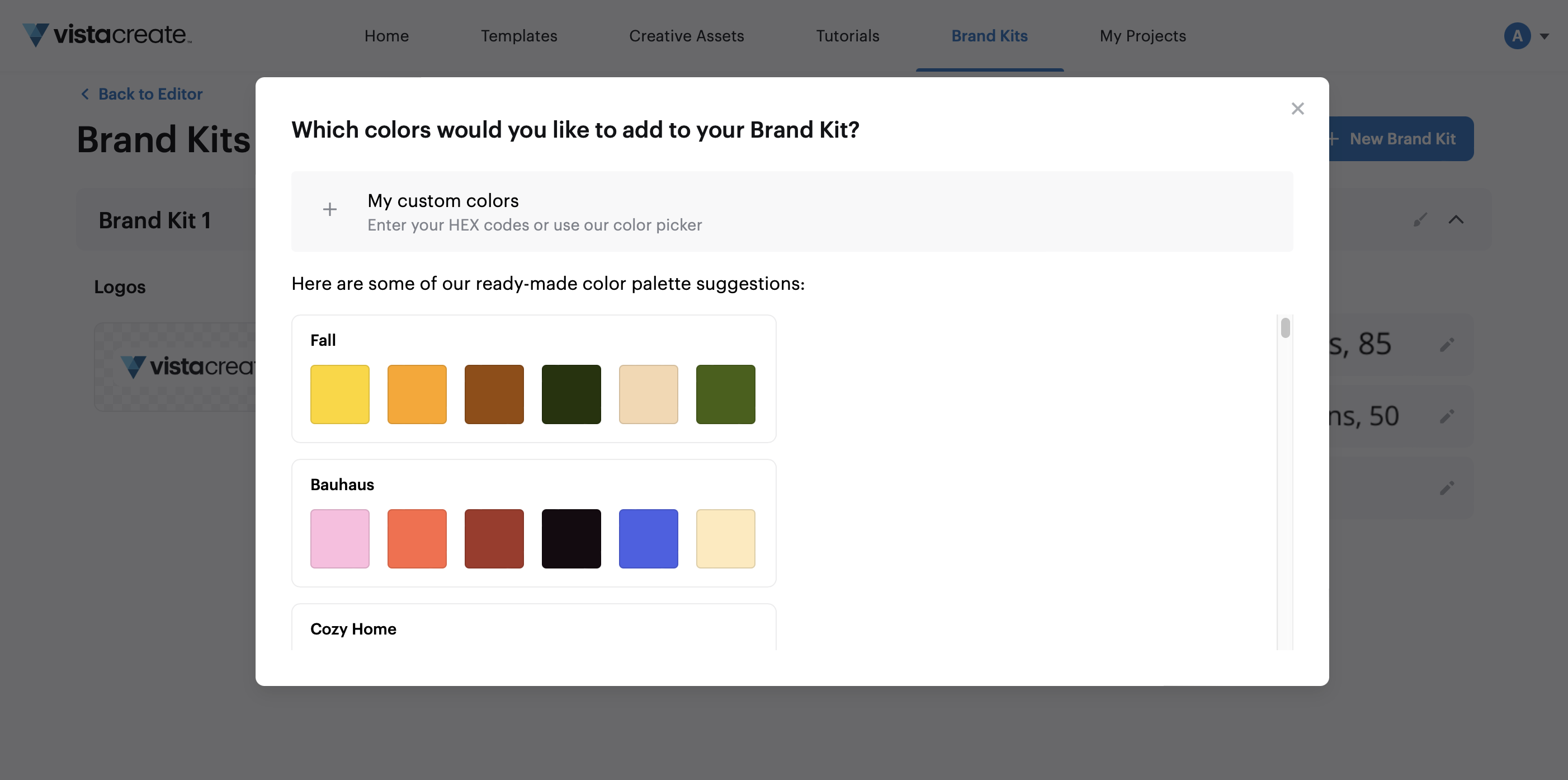Pick the olive green swatch in Fall palette
This screenshot has height=780, width=1568.
(726, 394)
